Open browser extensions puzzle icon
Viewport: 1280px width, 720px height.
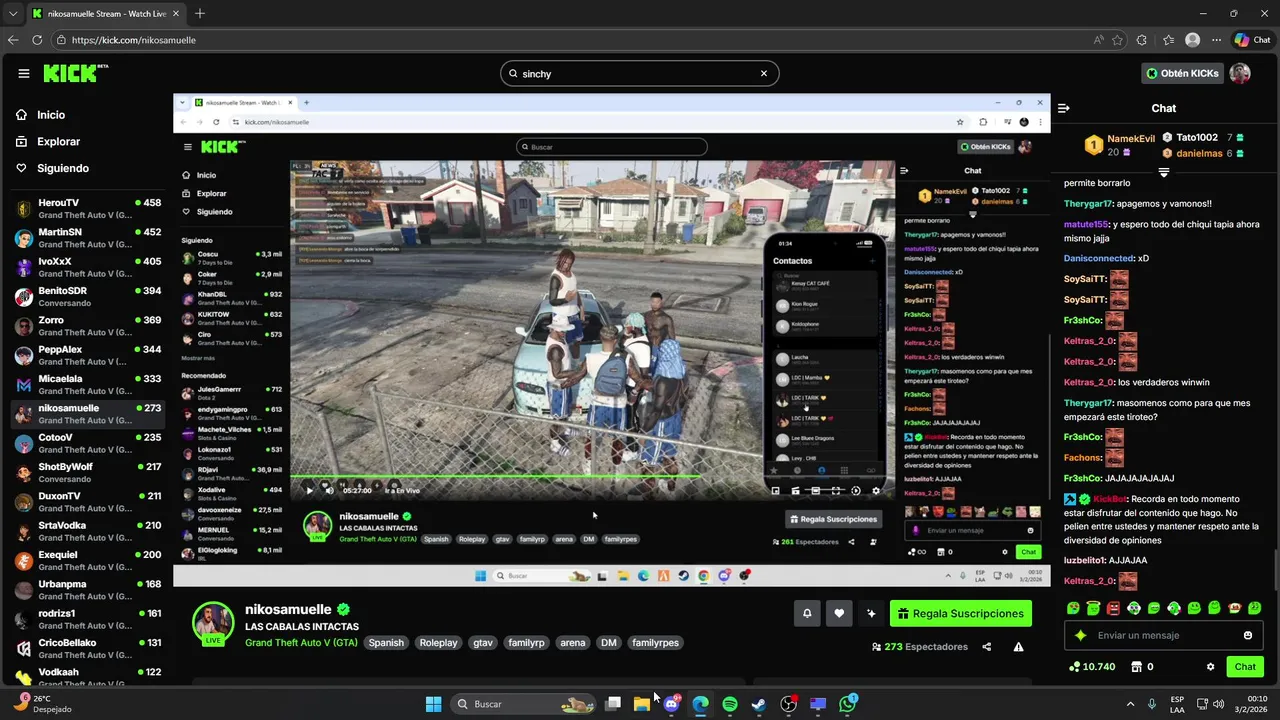(1142, 40)
